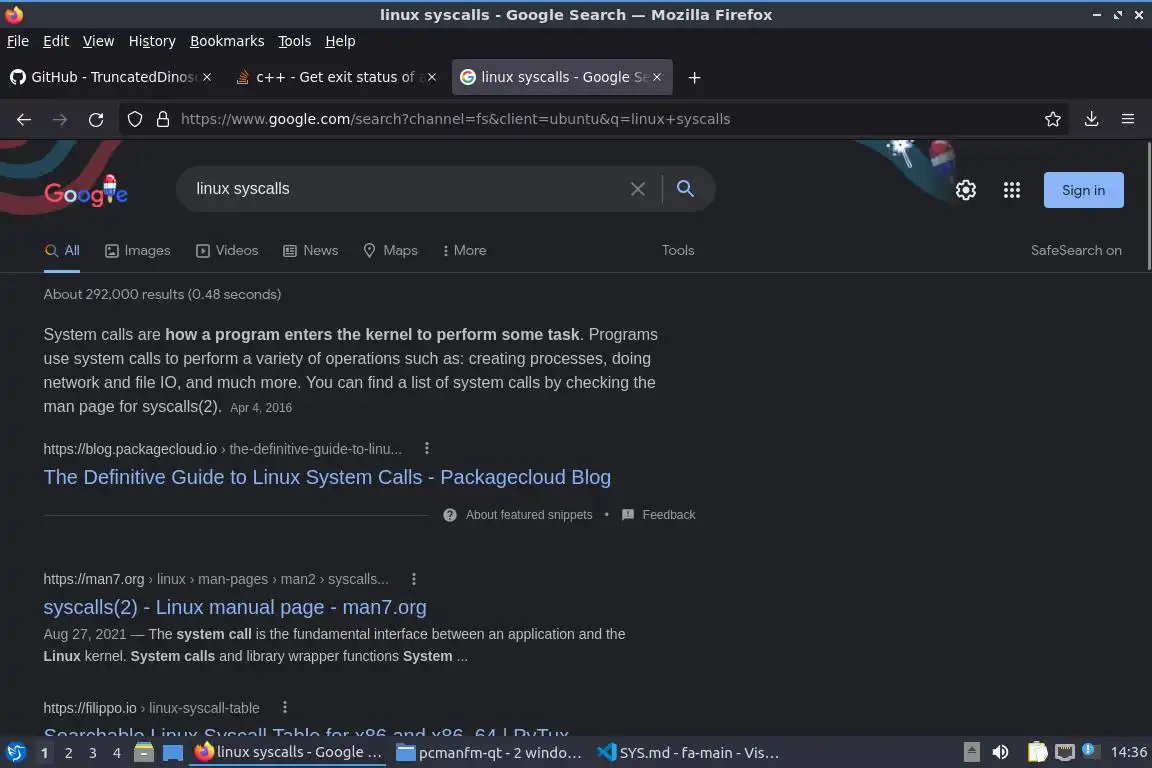Select the Videos search tab
The height and width of the screenshot is (768, 1152).
pyautogui.click(x=228, y=251)
